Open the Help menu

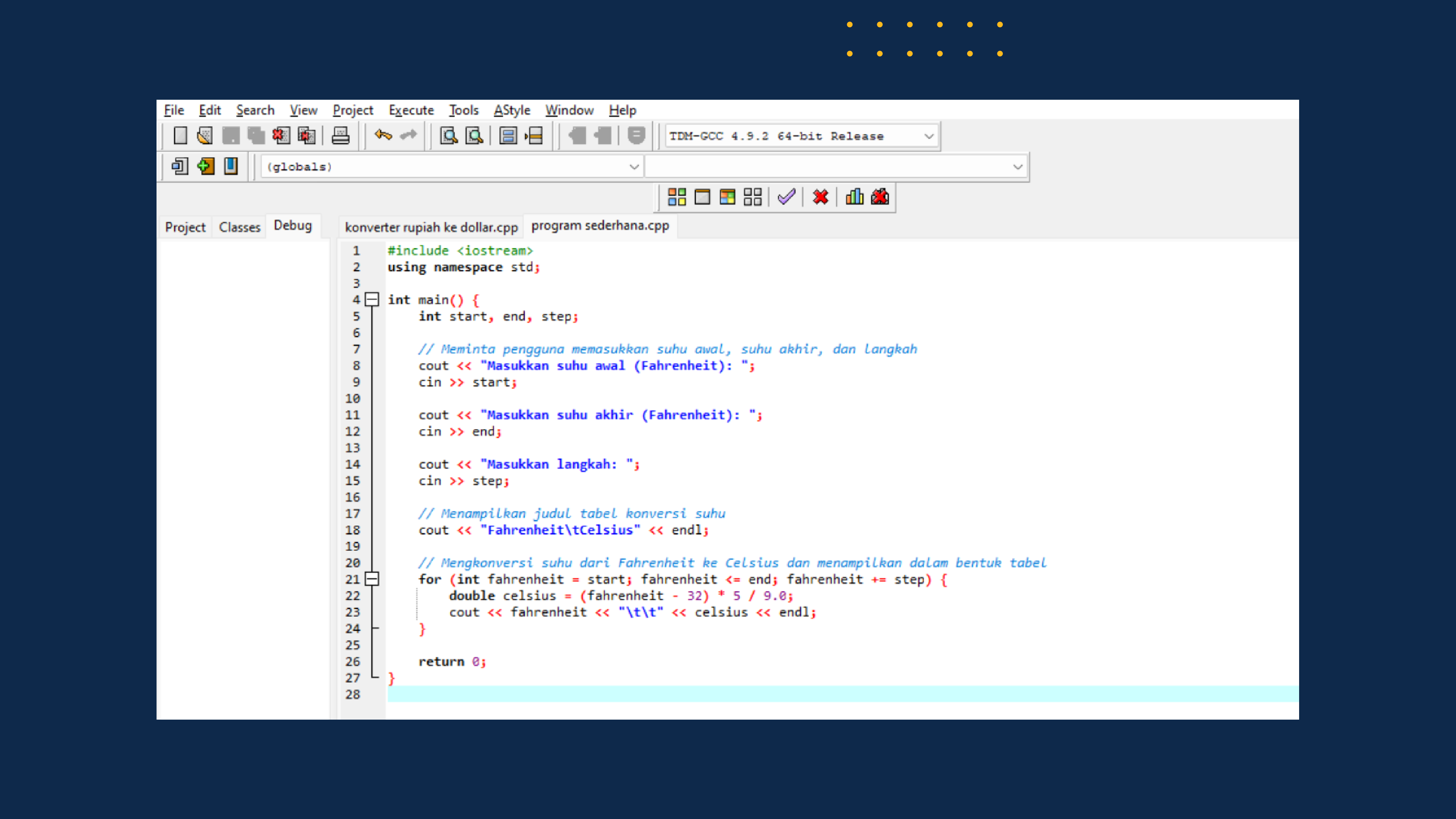coord(622,110)
